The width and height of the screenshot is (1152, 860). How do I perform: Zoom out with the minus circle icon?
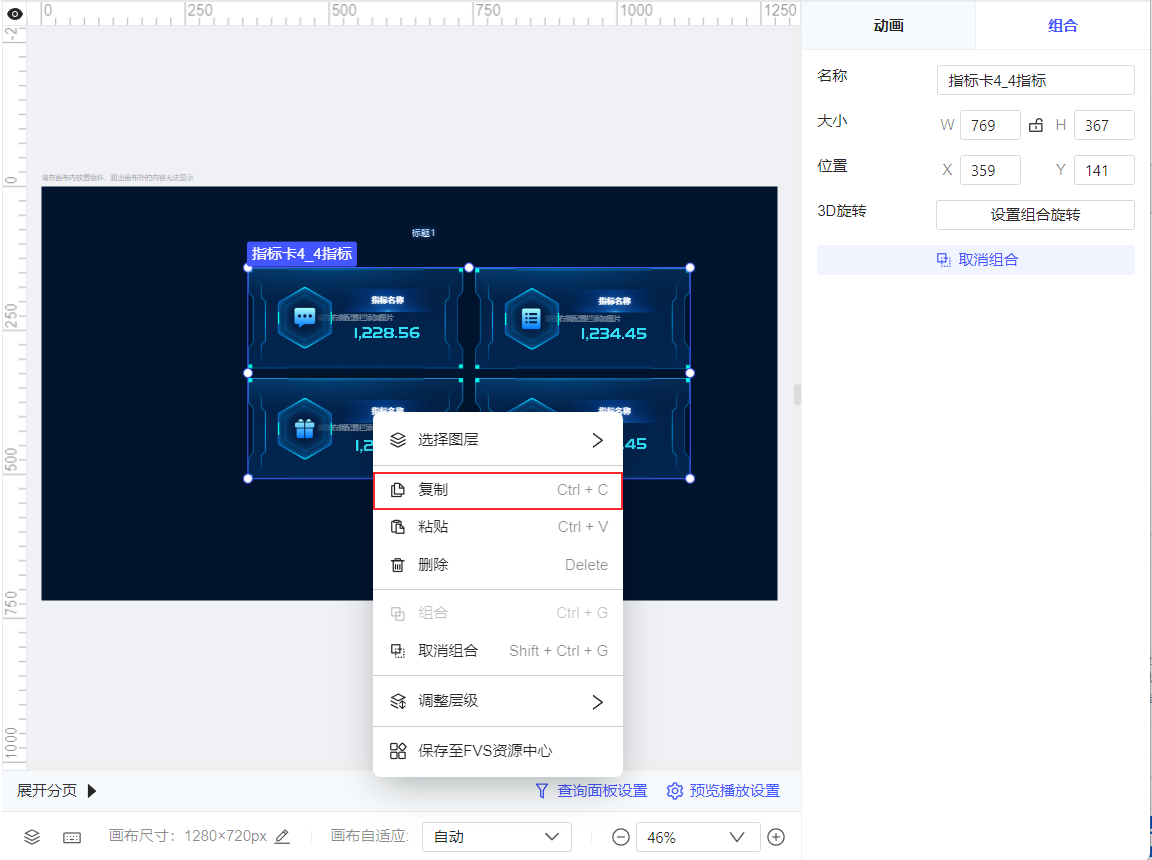pyautogui.click(x=621, y=836)
